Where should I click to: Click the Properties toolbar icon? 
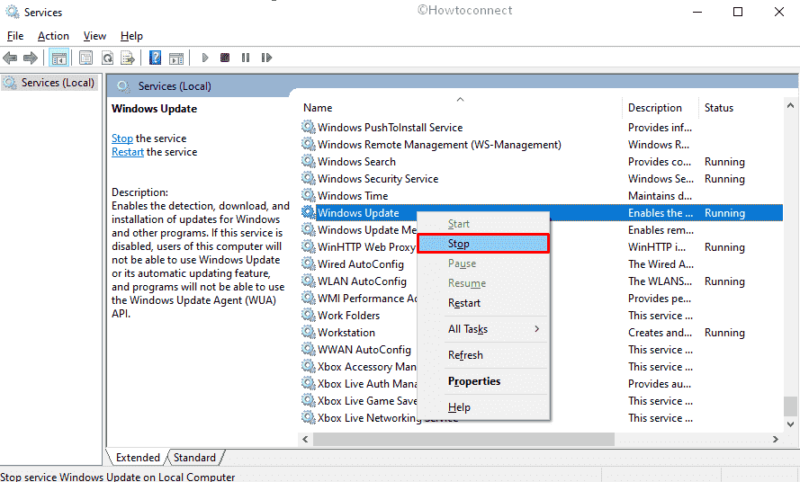(x=86, y=58)
